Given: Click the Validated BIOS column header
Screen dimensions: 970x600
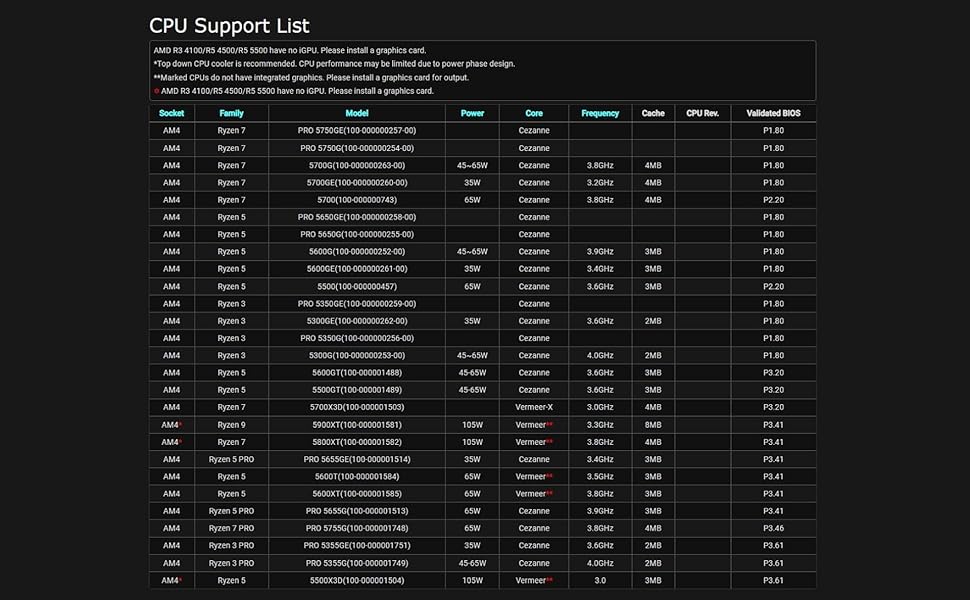Looking at the screenshot, I should (773, 113).
